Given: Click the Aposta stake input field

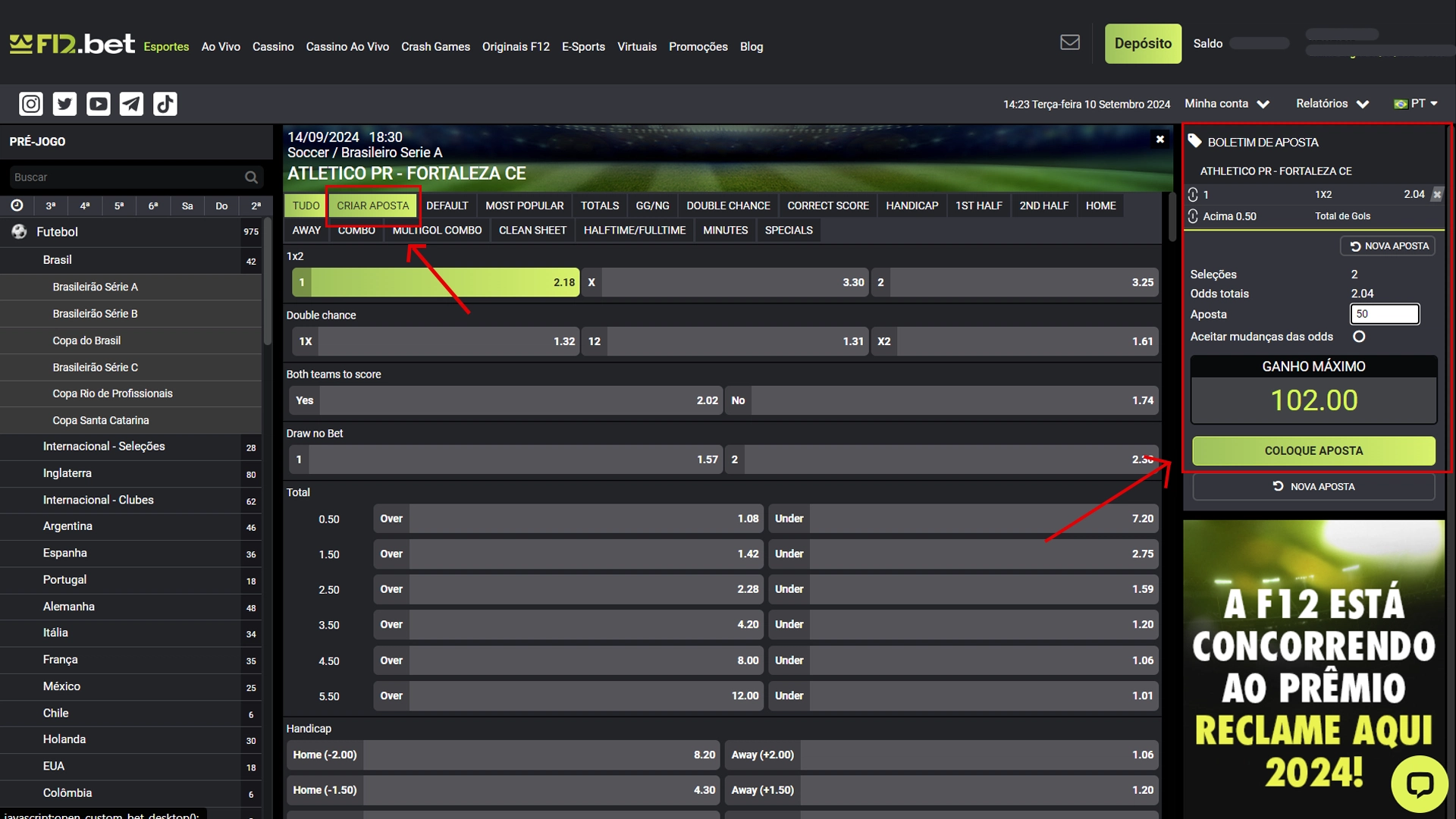Looking at the screenshot, I should [x=1384, y=314].
